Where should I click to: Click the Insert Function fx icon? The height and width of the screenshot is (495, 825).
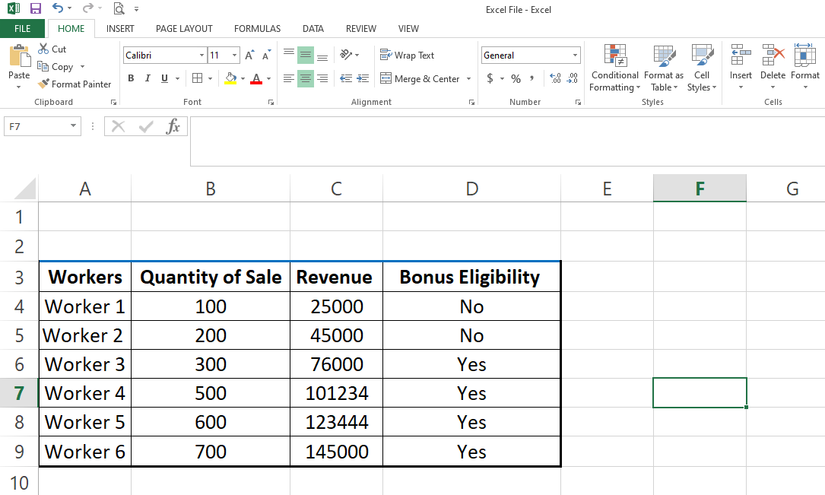[x=173, y=126]
